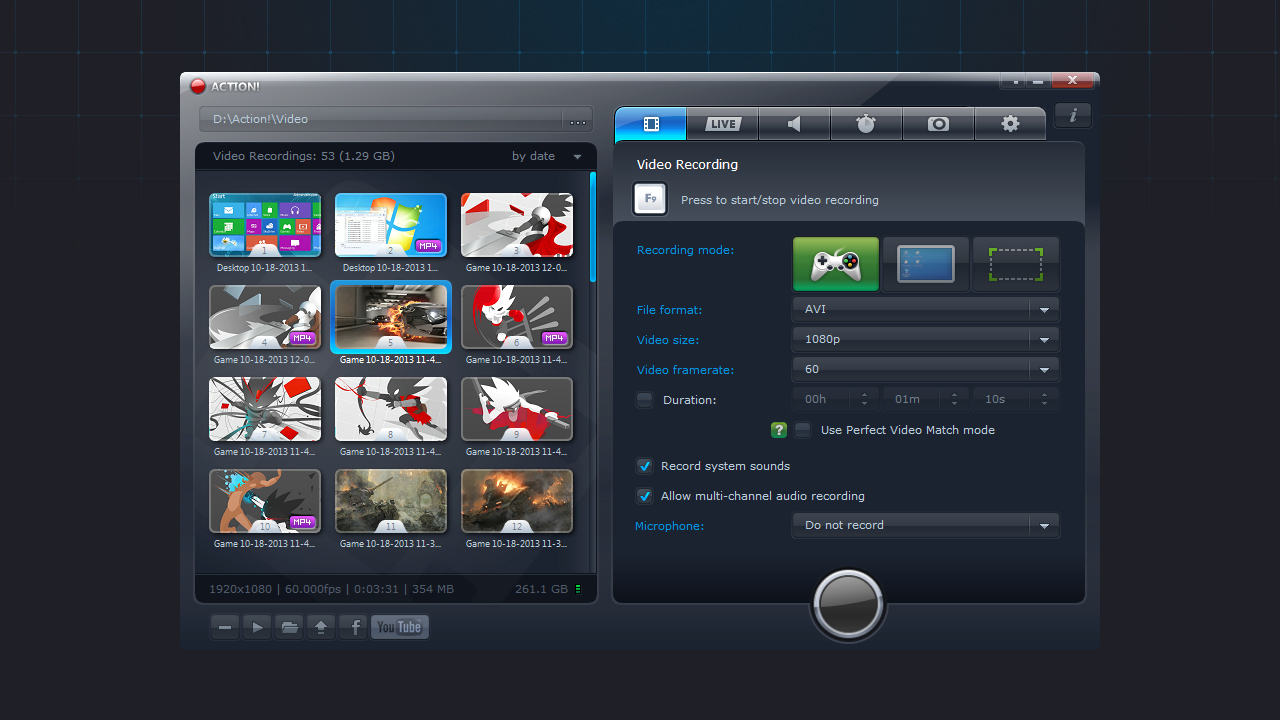Open the screenshot capture tab with camera icon
This screenshot has width=1280, height=720.
pyautogui.click(x=938, y=123)
